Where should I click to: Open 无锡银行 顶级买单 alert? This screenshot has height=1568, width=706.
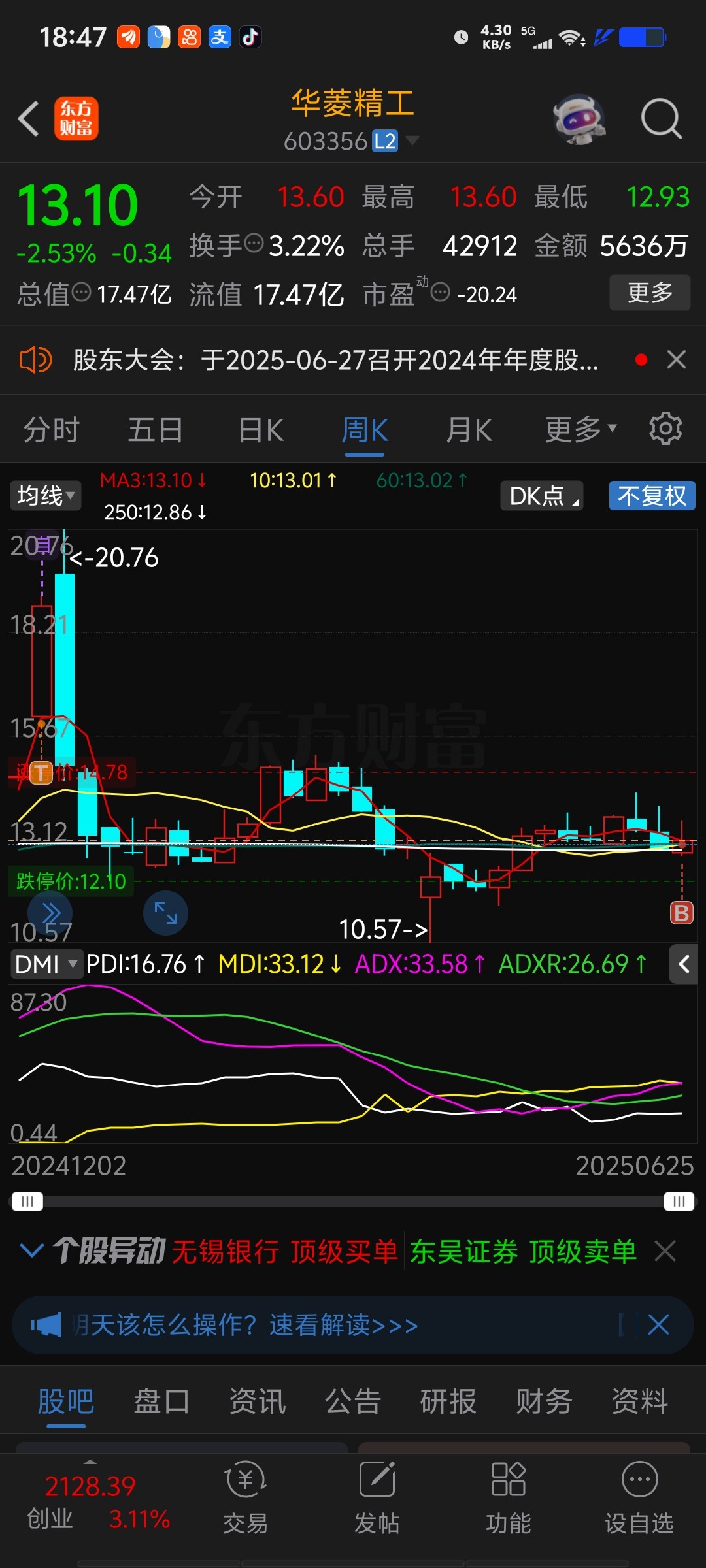coord(285,1251)
